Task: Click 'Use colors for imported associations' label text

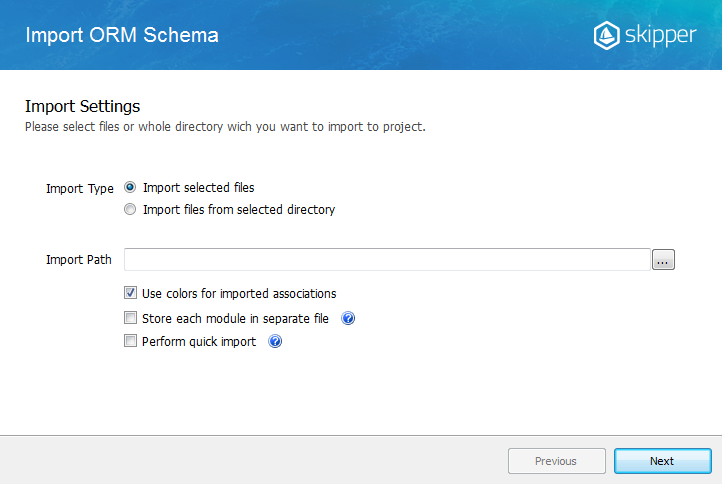Action: (239, 294)
